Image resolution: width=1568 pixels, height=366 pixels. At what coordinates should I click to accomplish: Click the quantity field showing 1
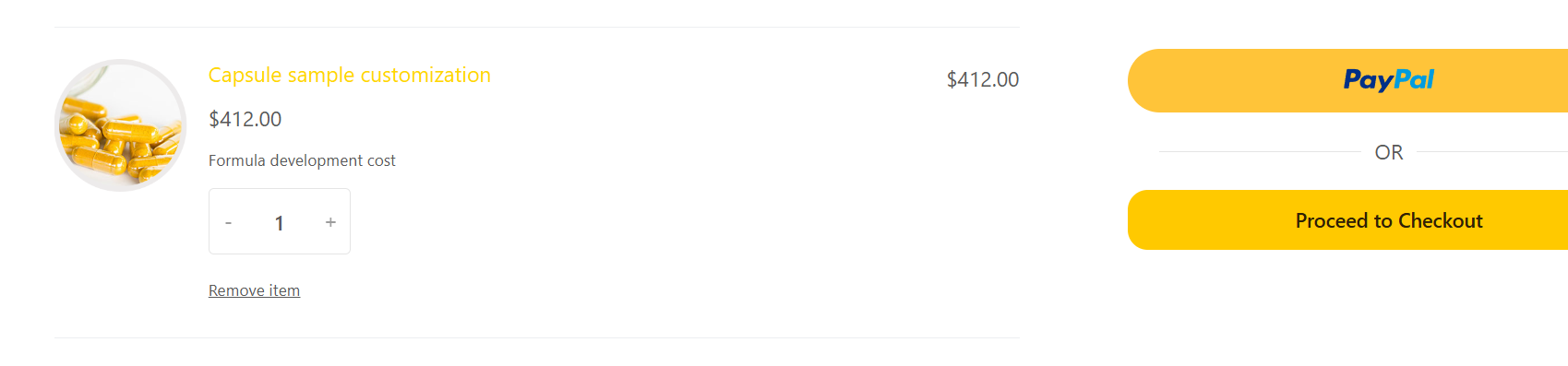pyautogui.click(x=279, y=222)
